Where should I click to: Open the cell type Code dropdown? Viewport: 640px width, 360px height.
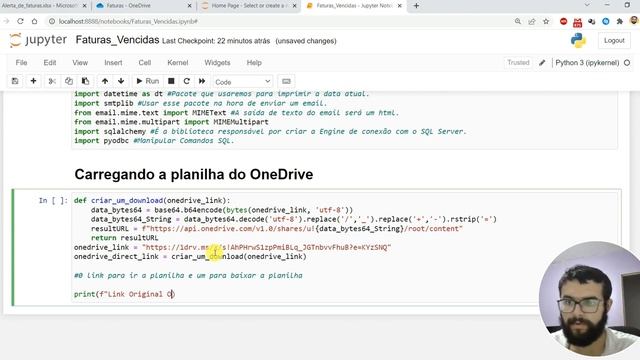click(242, 82)
